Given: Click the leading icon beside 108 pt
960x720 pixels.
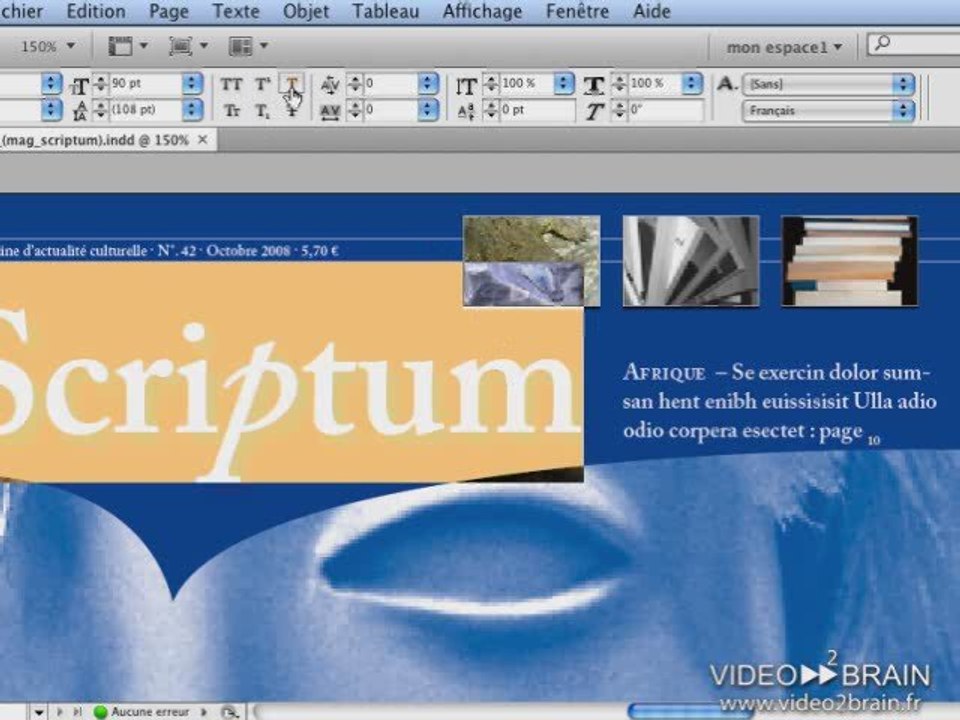Looking at the screenshot, I should click(x=80, y=111).
